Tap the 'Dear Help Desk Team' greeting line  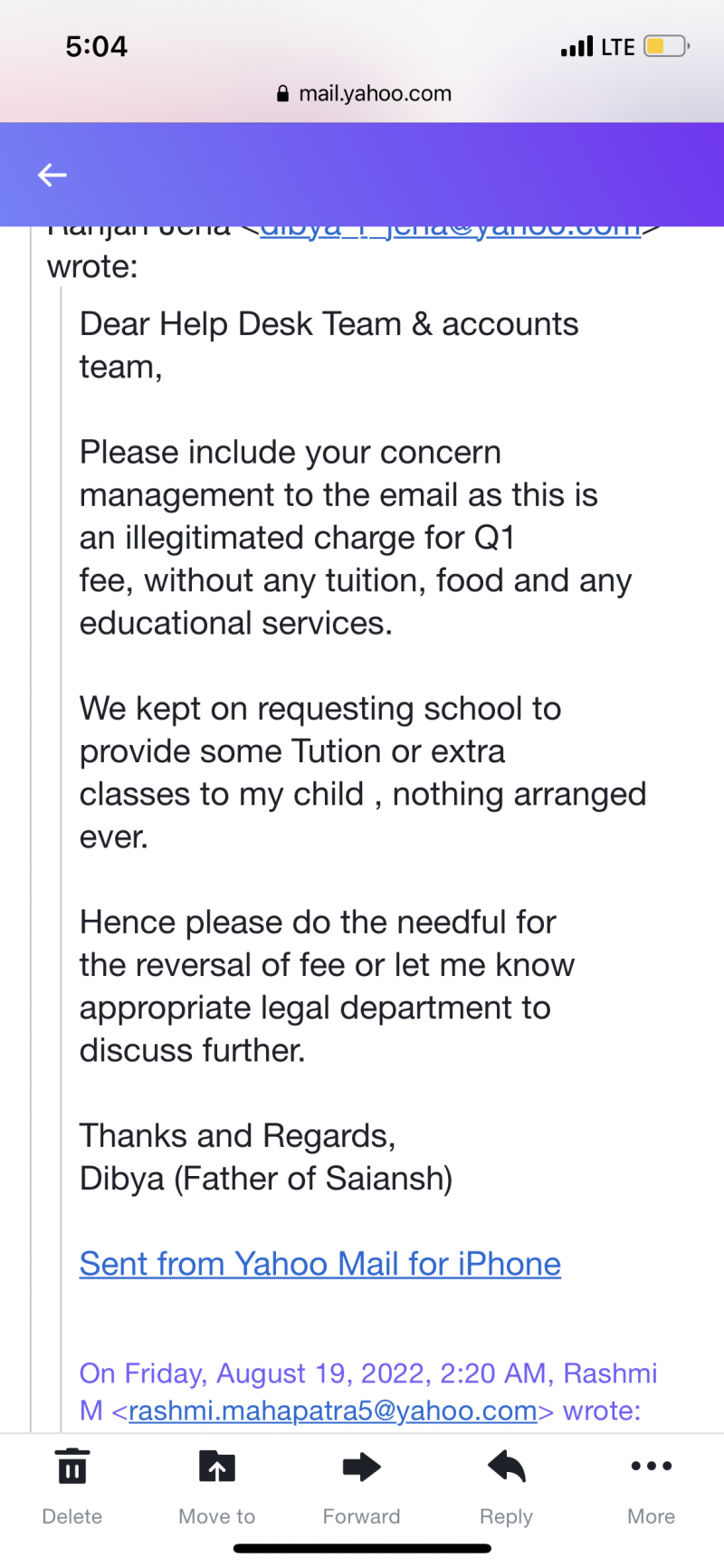coord(329,325)
